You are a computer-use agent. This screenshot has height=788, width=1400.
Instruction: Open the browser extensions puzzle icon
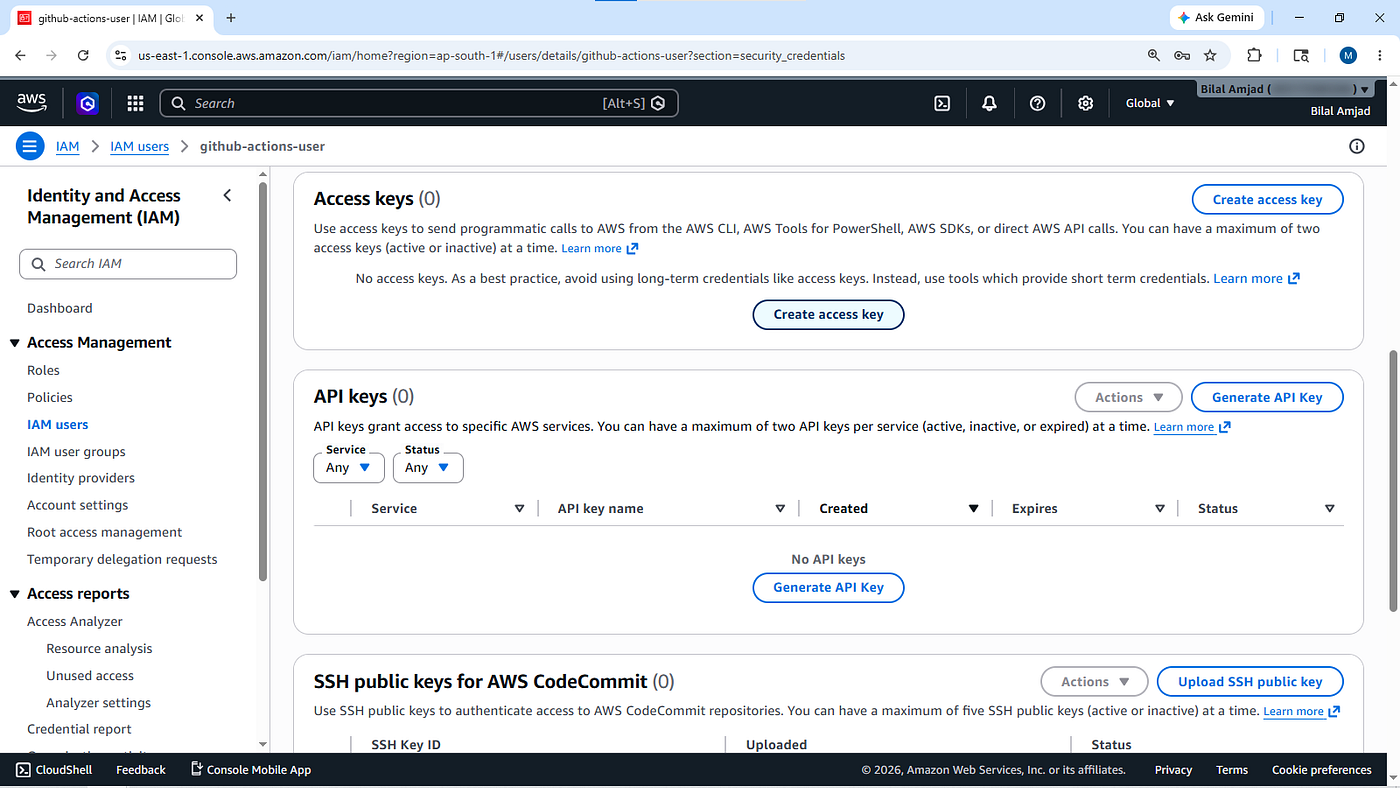click(1254, 56)
